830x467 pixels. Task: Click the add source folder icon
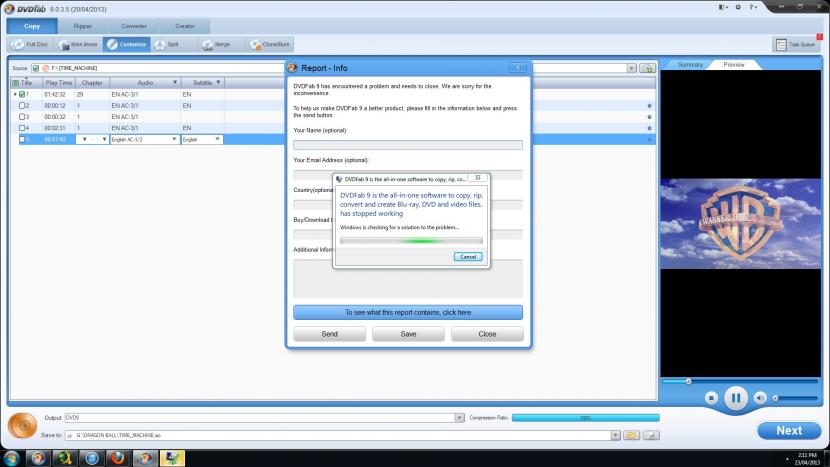tap(647, 68)
